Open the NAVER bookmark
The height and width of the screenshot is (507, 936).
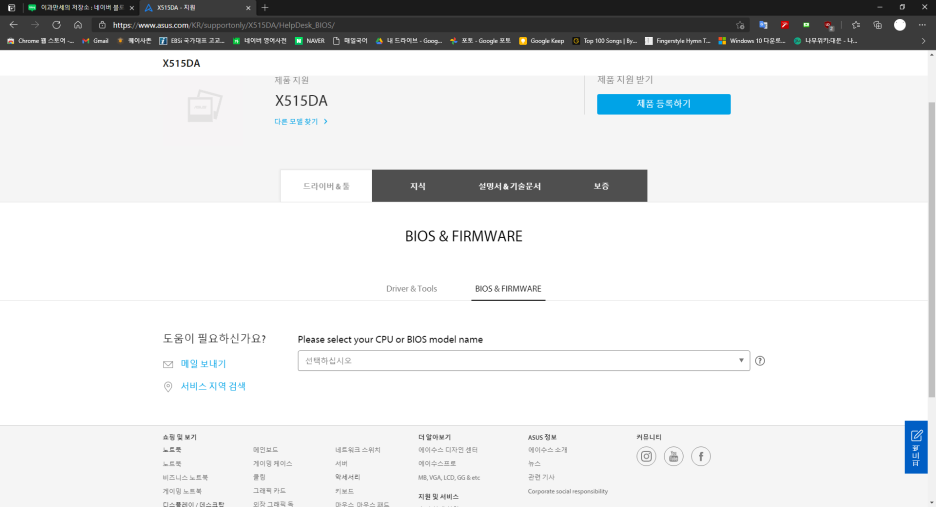tap(310, 41)
